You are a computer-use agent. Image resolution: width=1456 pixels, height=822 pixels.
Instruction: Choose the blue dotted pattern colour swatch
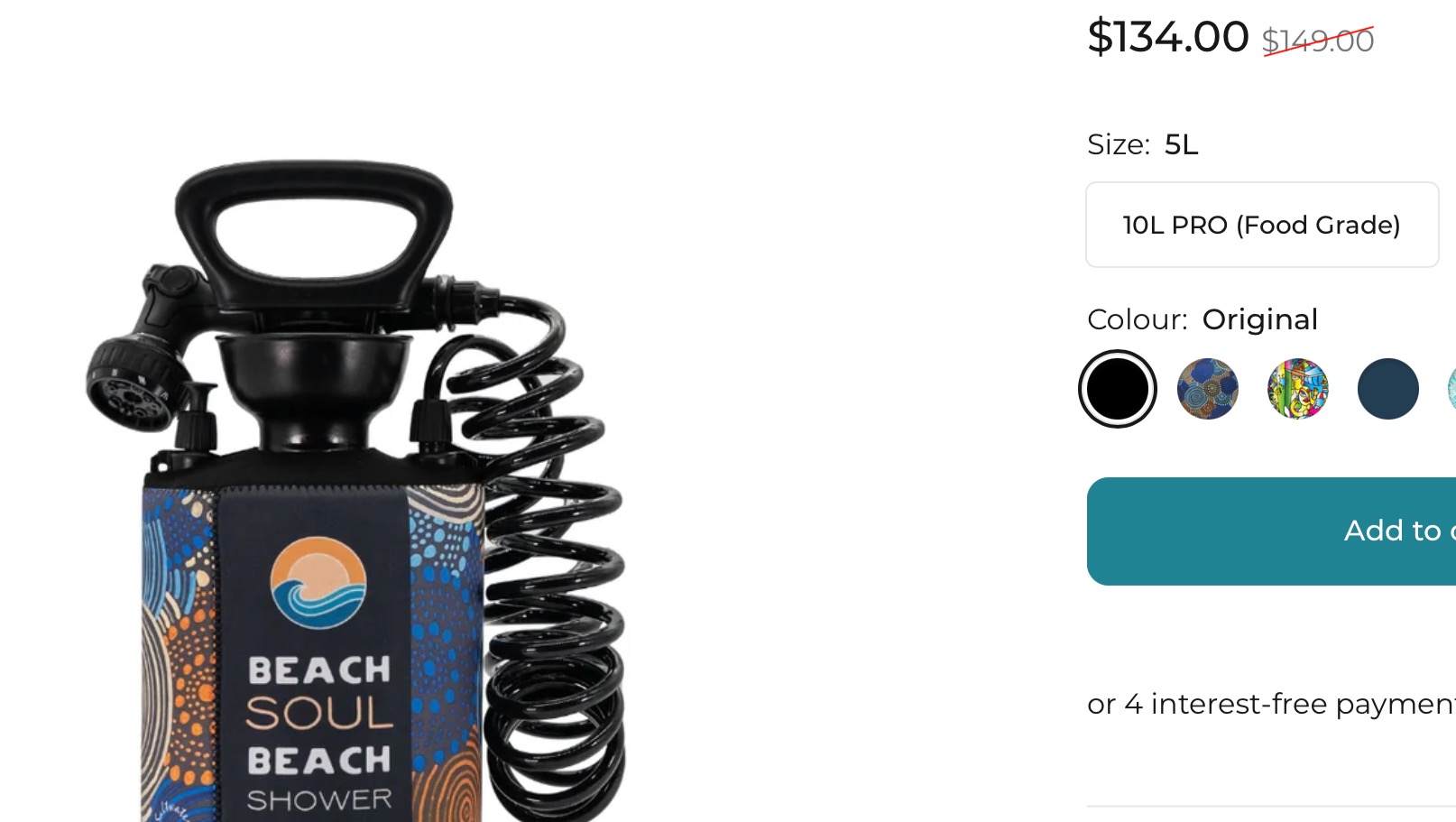1207,389
